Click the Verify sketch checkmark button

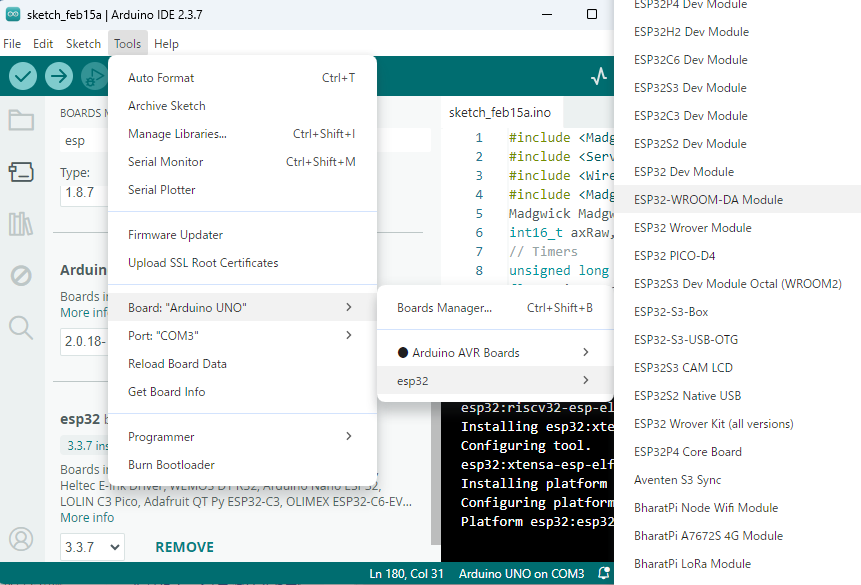[23, 76]
